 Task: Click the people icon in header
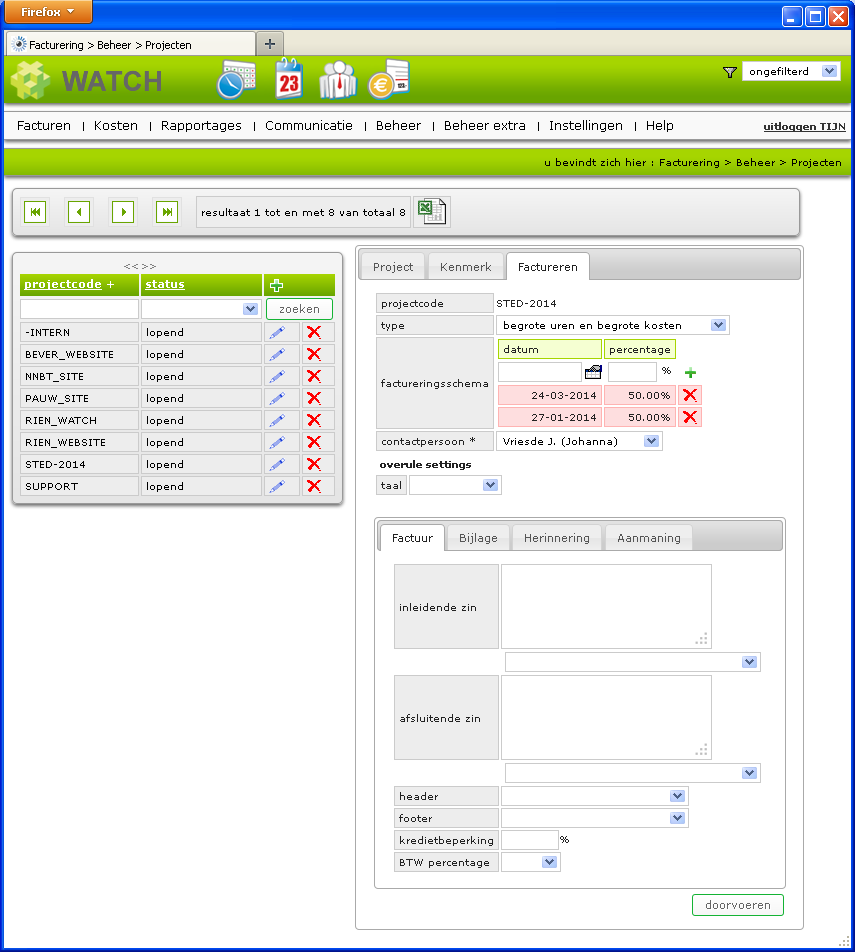338,79
